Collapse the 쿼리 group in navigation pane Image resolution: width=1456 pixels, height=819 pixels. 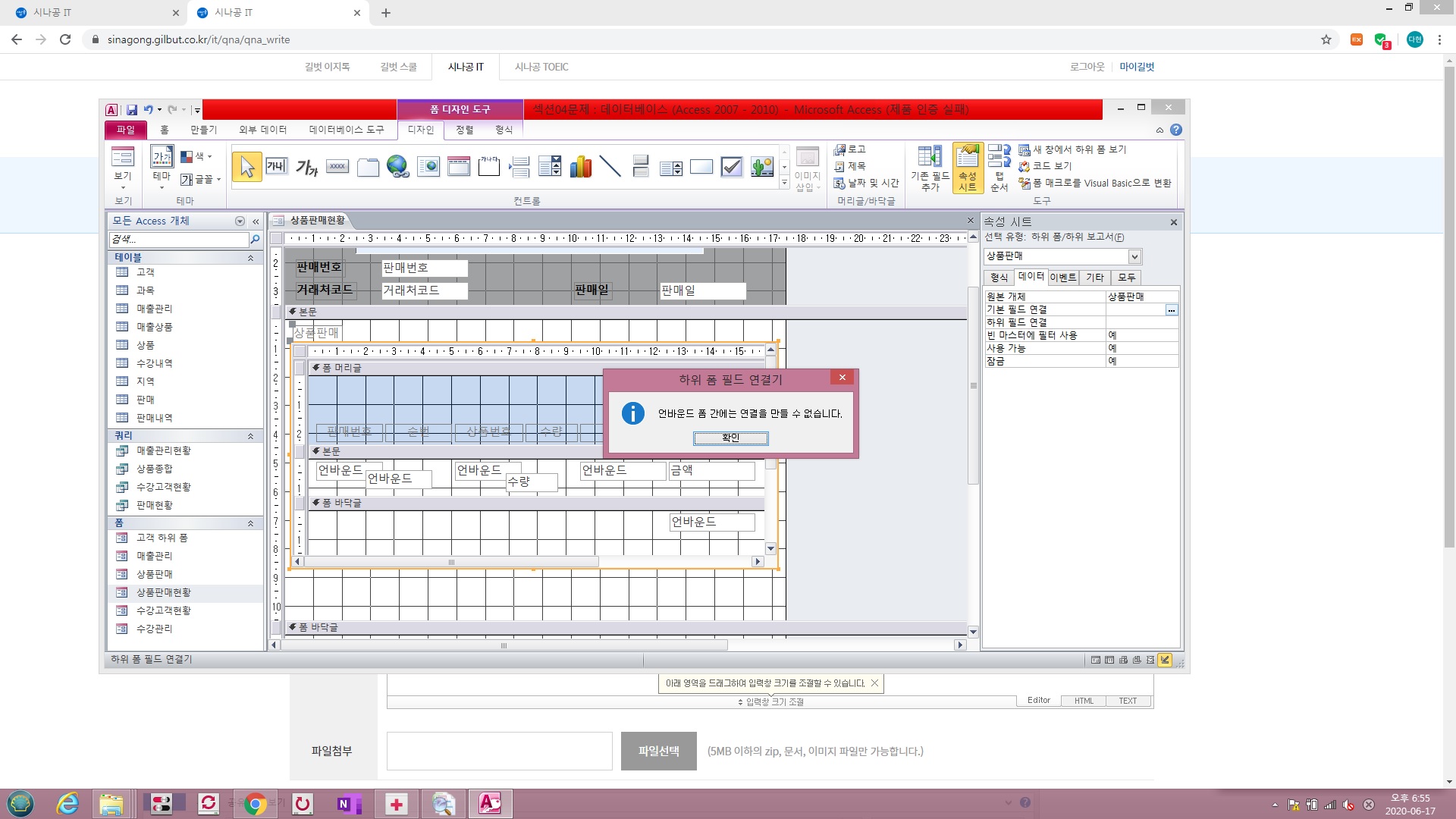click(250, 436)
